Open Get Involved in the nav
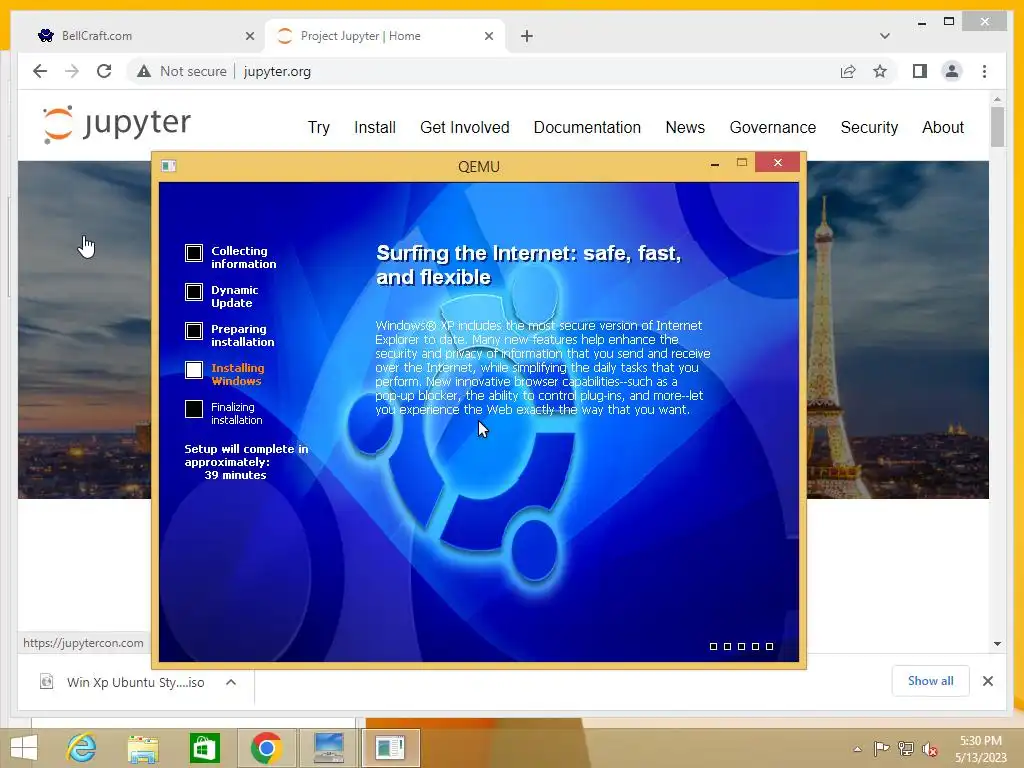This screenshot has height=768, width=1024. point(464,127)
